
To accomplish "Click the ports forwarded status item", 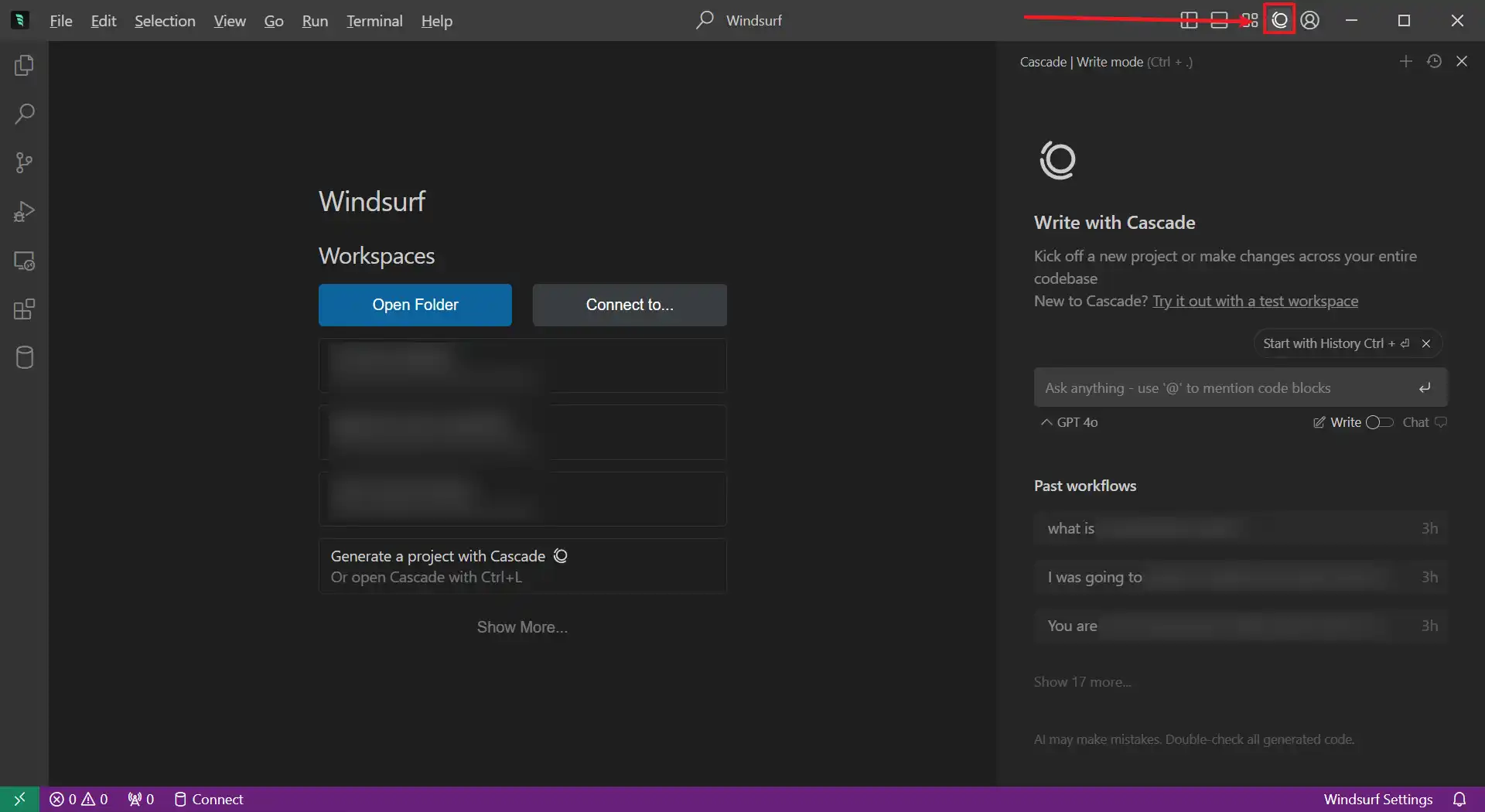I will 142,799.
